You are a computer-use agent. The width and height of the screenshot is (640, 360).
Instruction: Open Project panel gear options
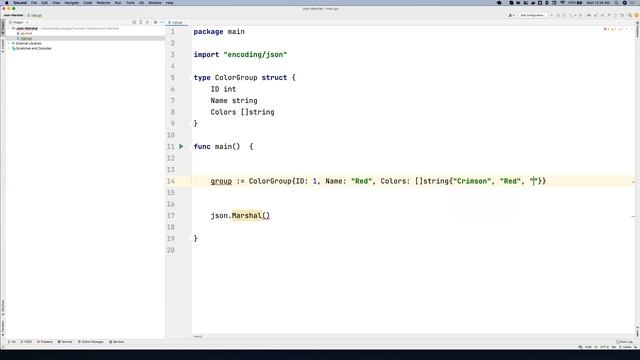pos(155,22)
